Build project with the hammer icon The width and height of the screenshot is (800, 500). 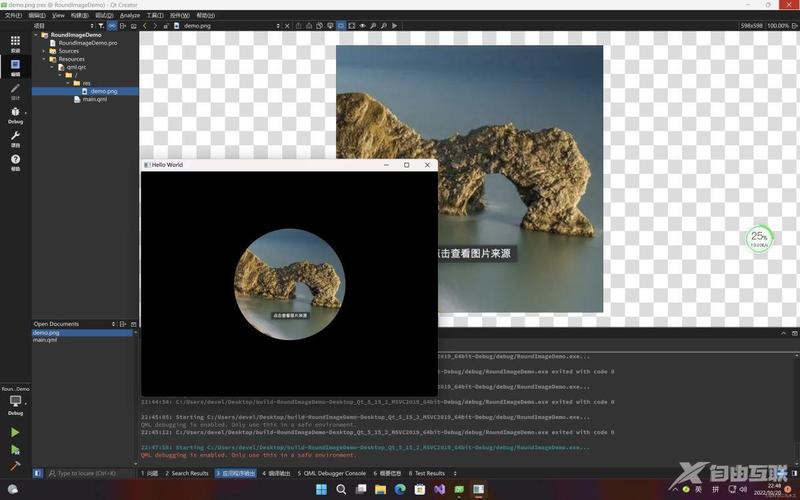(x=15, y=466)
